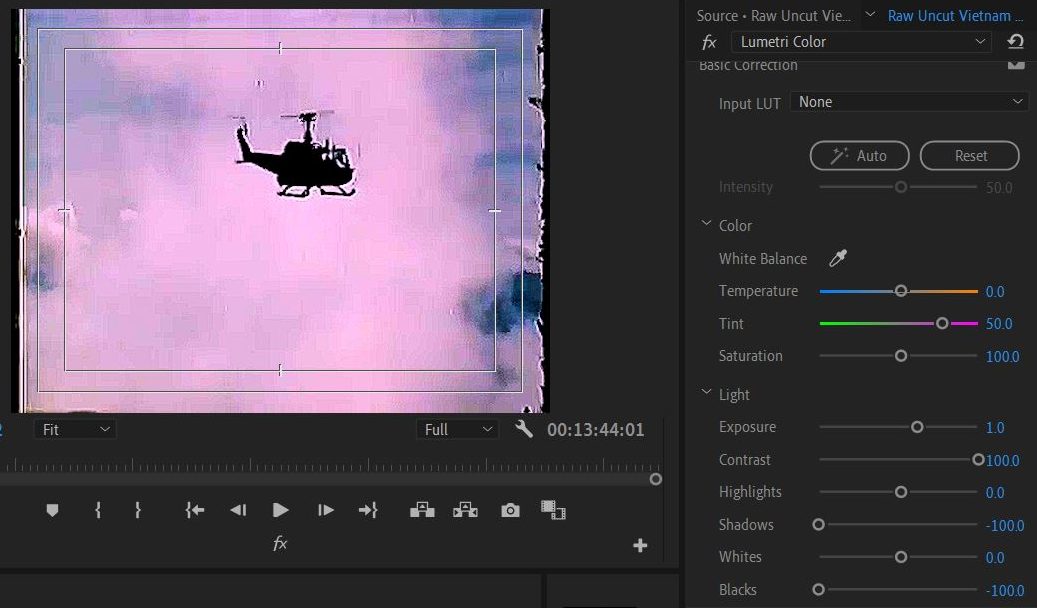The width and height of the screenshot is (1037, 608).
Task: Click the Saturation value 100.0
Action: tap(1003, 357)
